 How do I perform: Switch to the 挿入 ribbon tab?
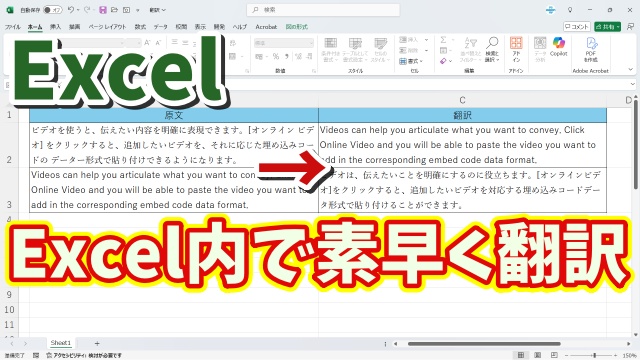click(x=56, y=27)
